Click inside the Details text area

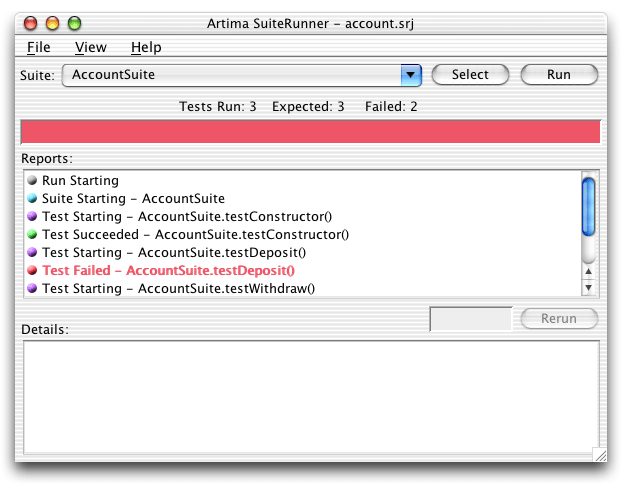(311, 397)
